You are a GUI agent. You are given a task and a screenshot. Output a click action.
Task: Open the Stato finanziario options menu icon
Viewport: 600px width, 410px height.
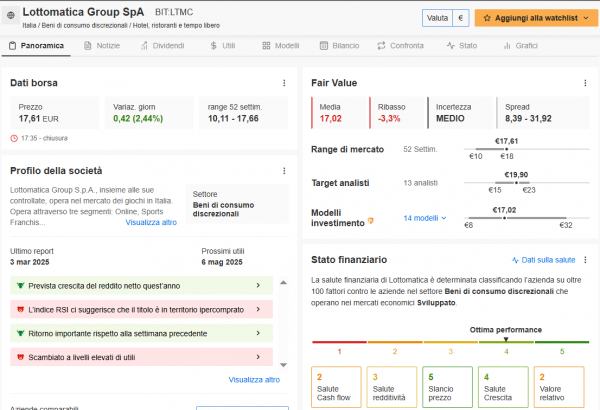(x=585, y=260)
